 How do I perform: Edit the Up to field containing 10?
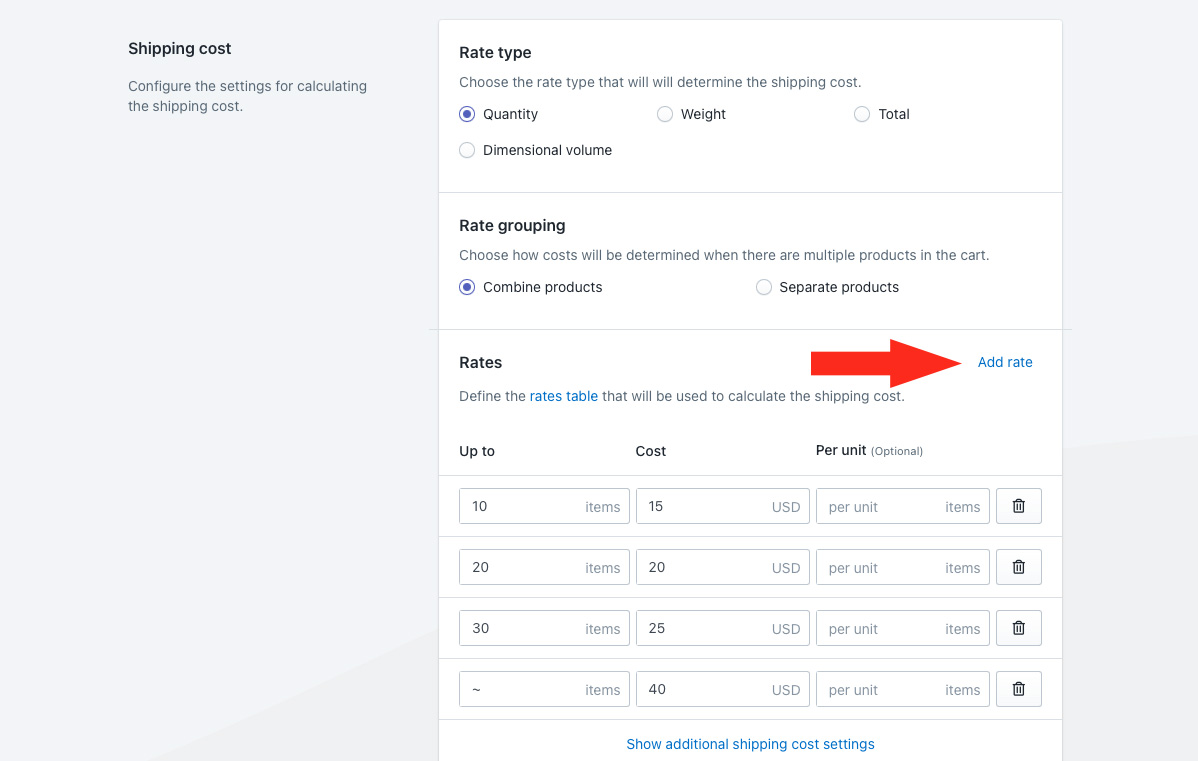520,506
